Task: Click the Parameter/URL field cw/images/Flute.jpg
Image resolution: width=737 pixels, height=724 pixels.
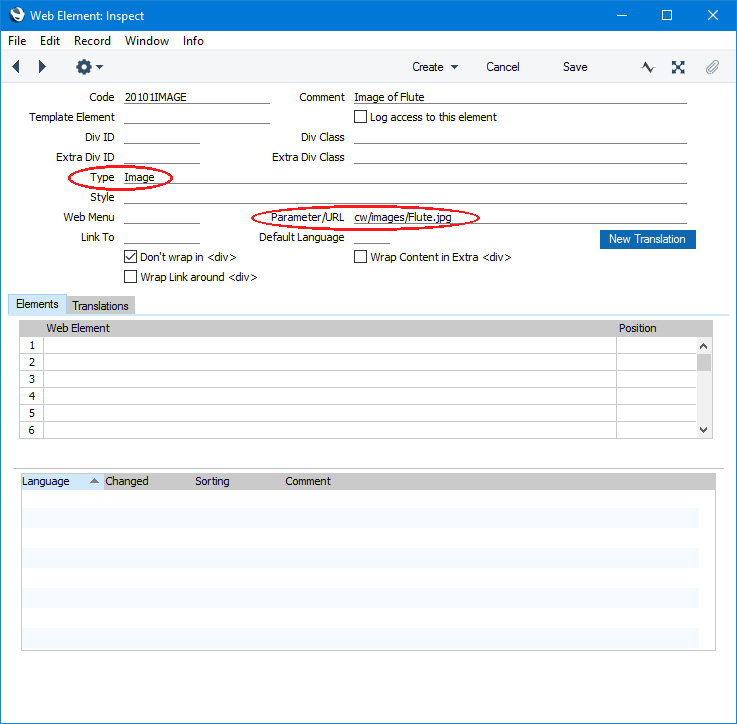Action: [x=520, y=217]
